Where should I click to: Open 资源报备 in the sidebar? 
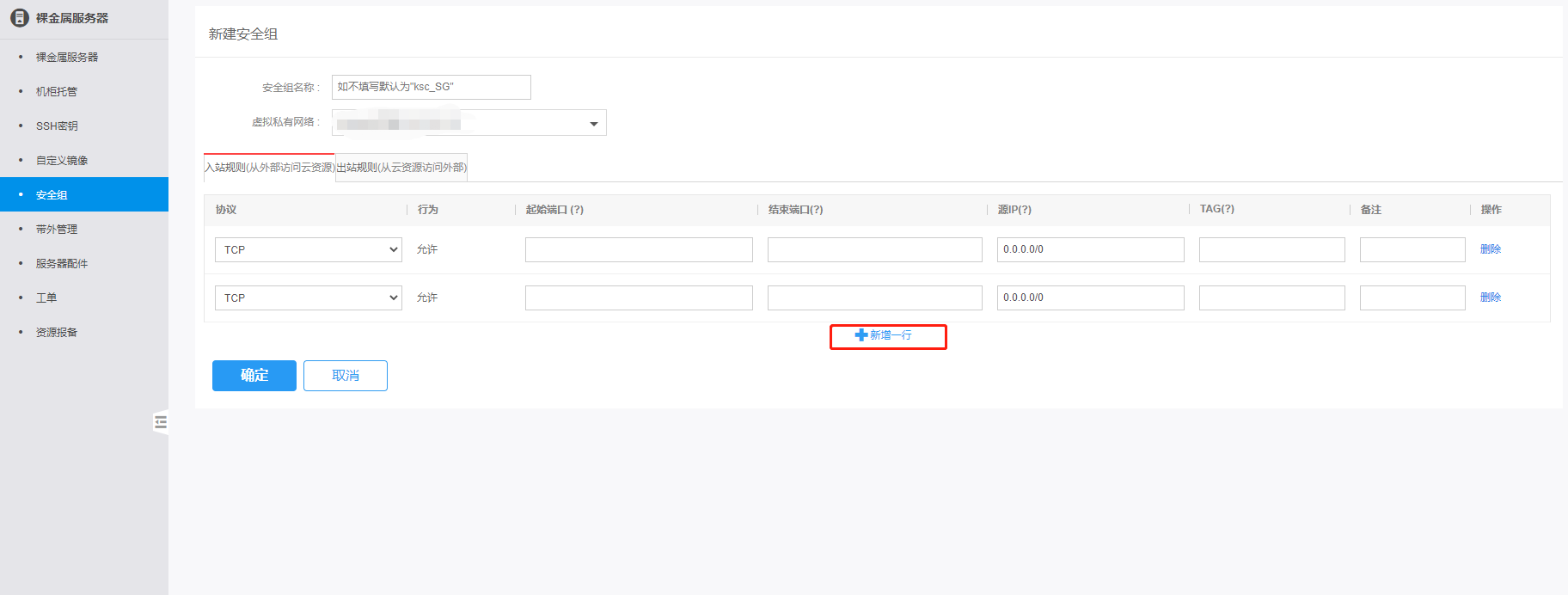click(x=57, y=332)
